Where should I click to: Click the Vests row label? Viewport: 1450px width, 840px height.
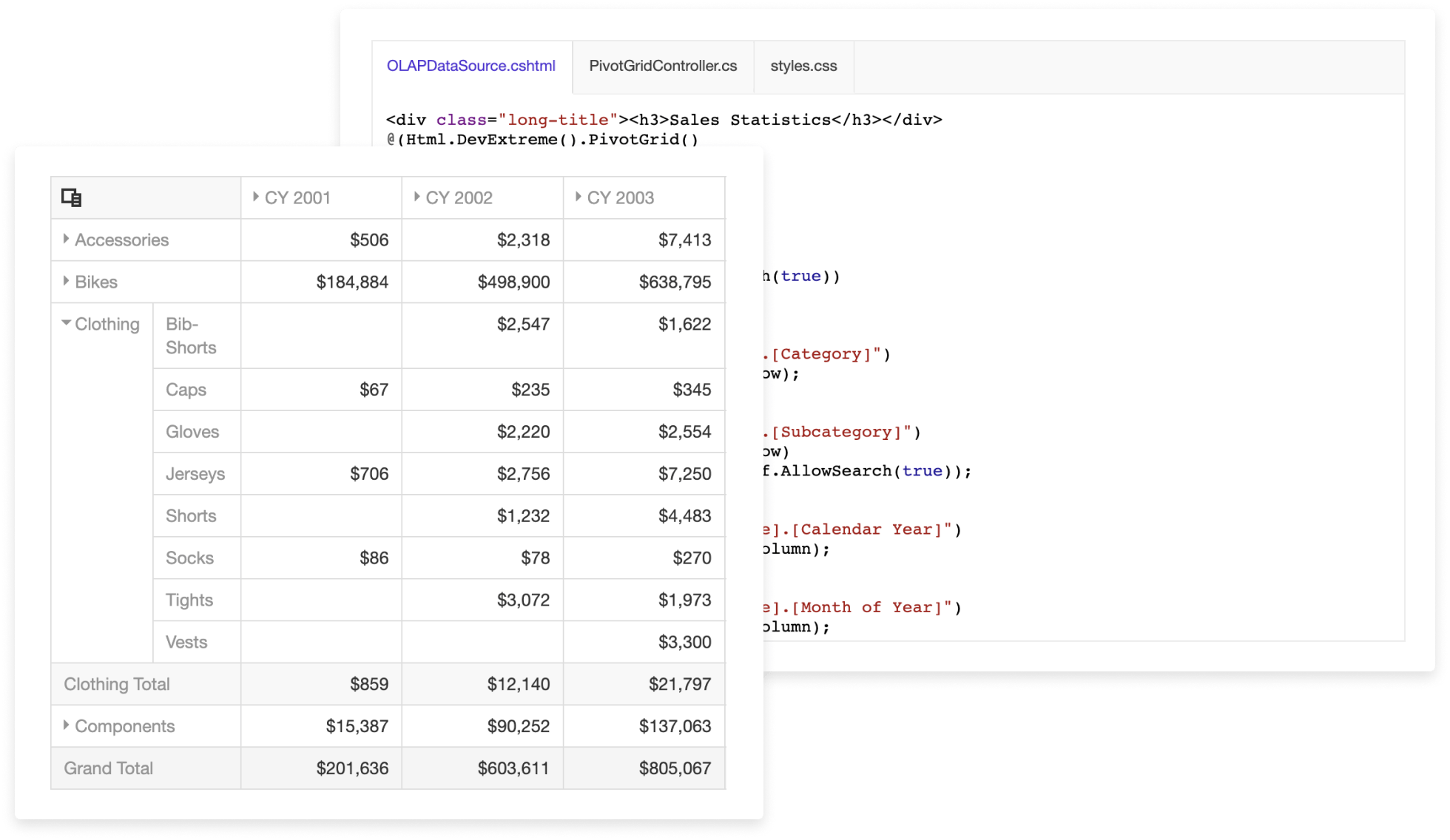(x=186, y=642)
